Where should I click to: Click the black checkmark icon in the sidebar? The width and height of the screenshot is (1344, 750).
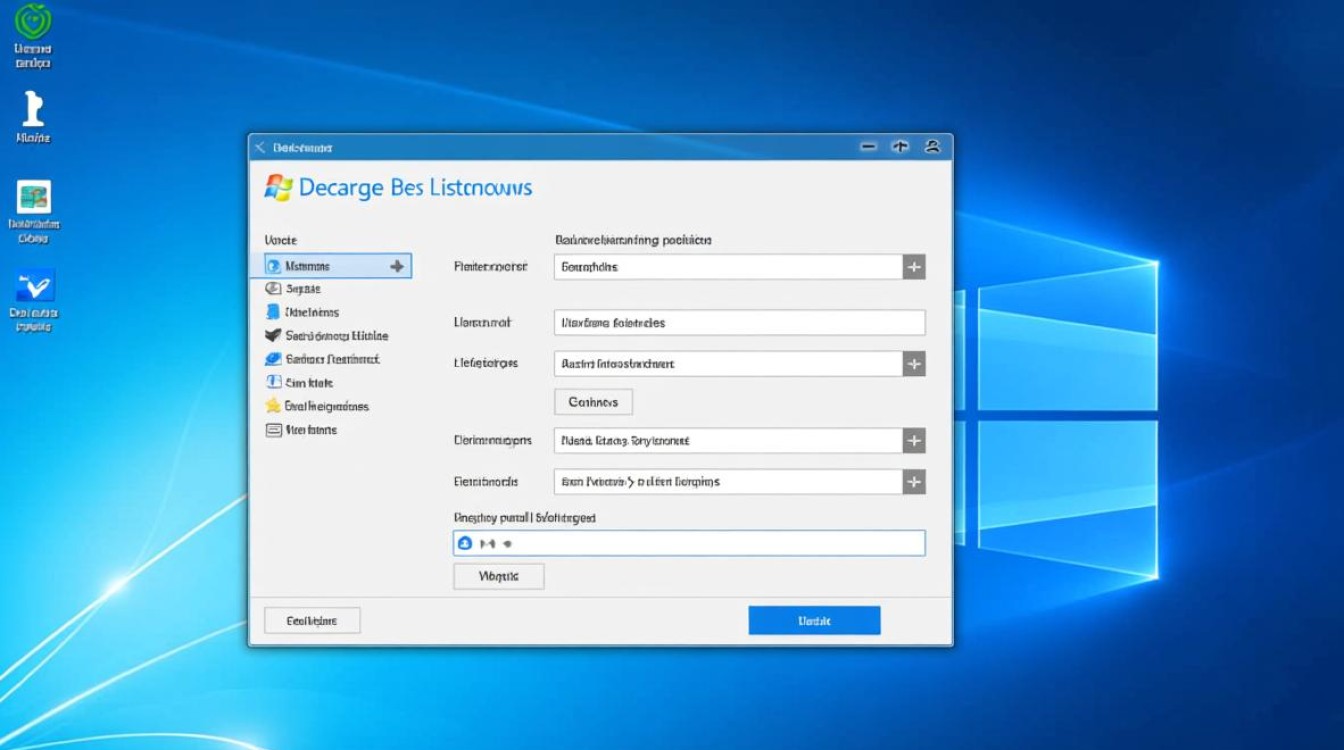(x=272, y=336)
